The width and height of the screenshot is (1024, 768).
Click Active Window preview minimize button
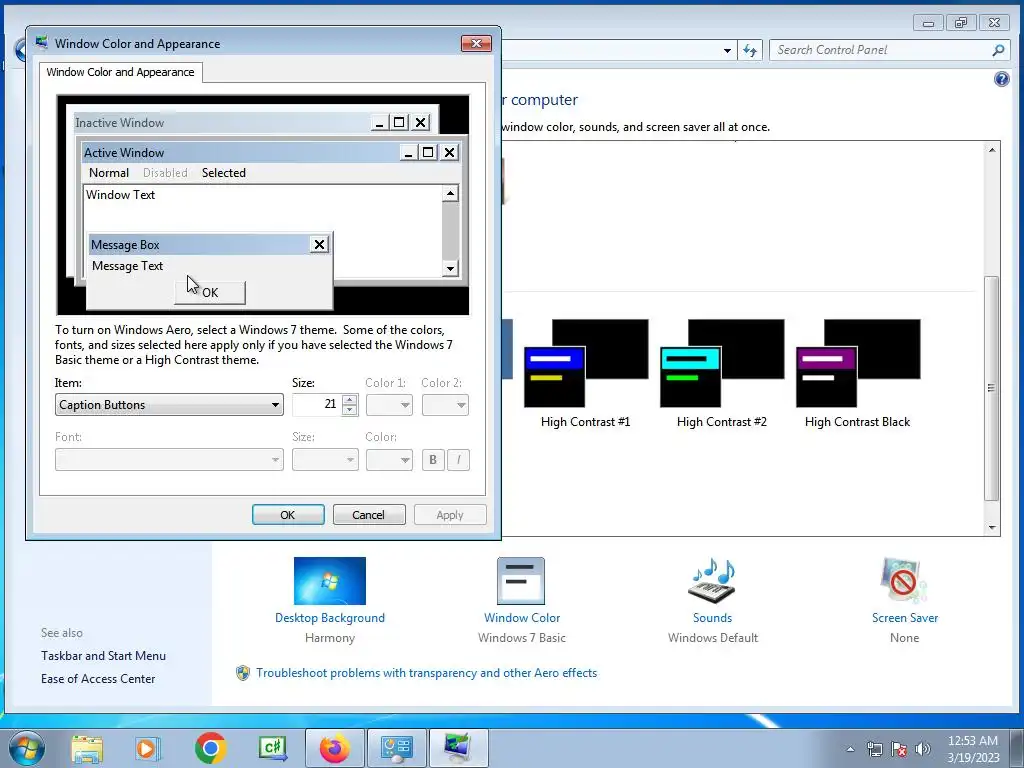point(408,152)
